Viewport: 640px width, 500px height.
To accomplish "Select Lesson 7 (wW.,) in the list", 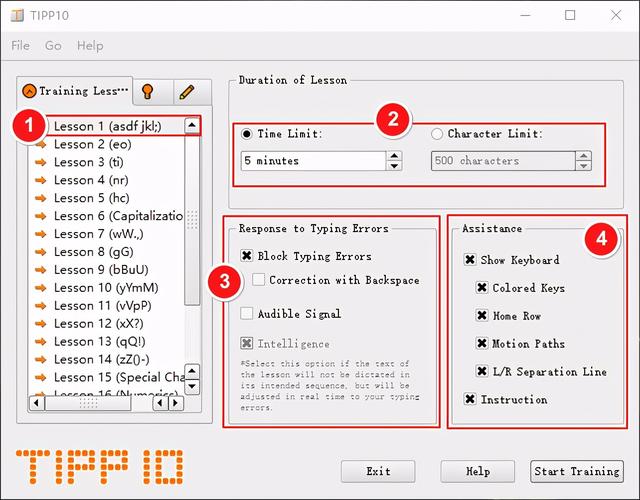I will pyautogui.click(x=96, y=234).
